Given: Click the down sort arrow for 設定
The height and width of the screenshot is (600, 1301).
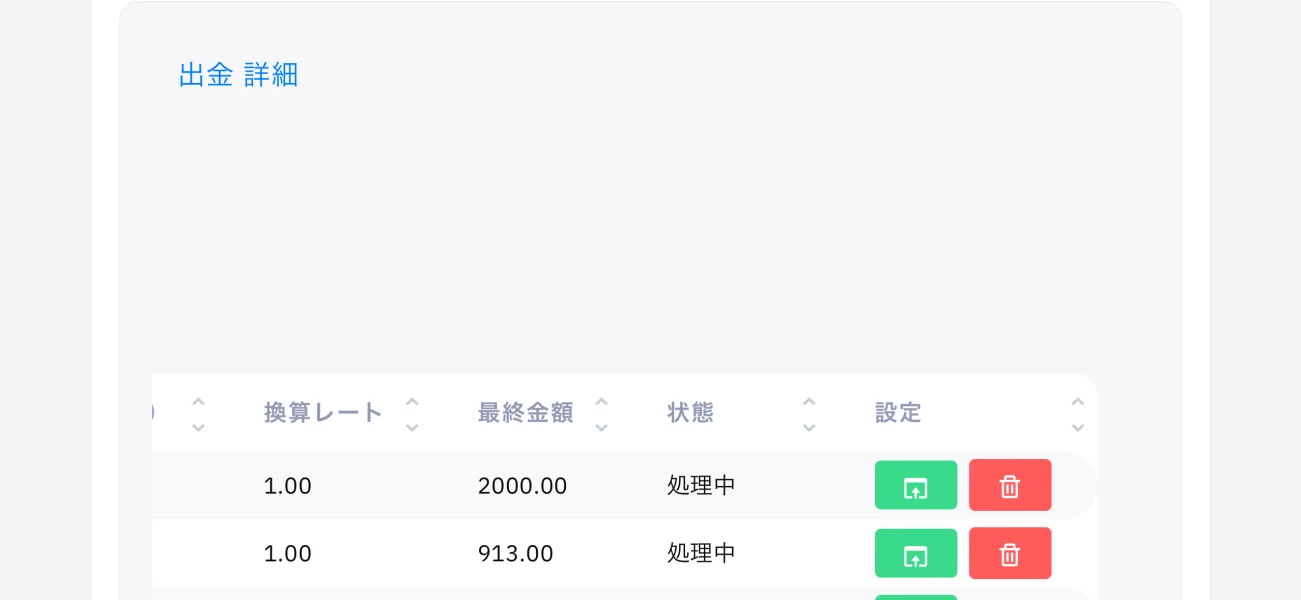Looking at the screenshot, I should click(x=1077, y=427).
